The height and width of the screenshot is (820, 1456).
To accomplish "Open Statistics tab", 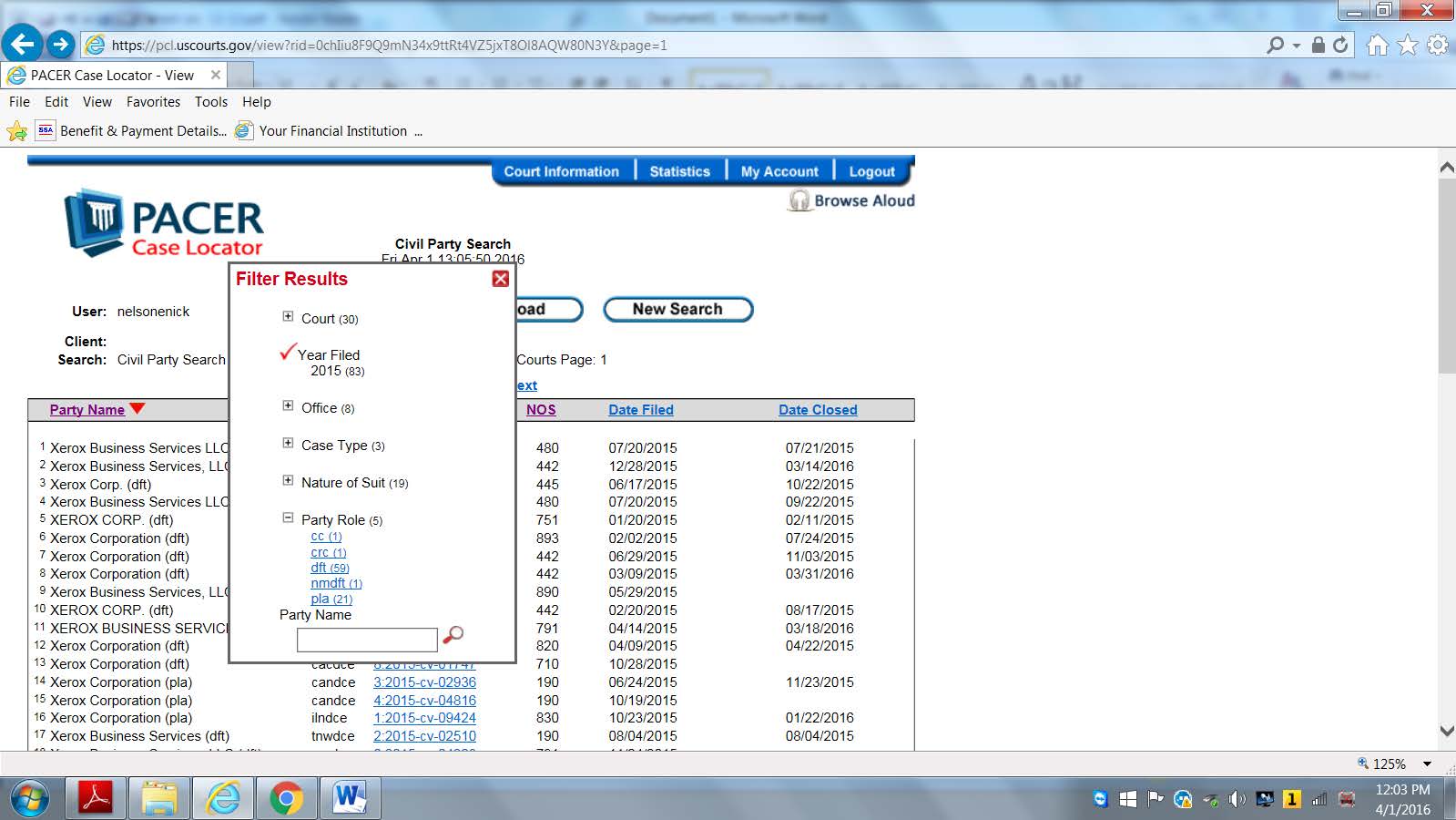I will (x=679, y=171).
